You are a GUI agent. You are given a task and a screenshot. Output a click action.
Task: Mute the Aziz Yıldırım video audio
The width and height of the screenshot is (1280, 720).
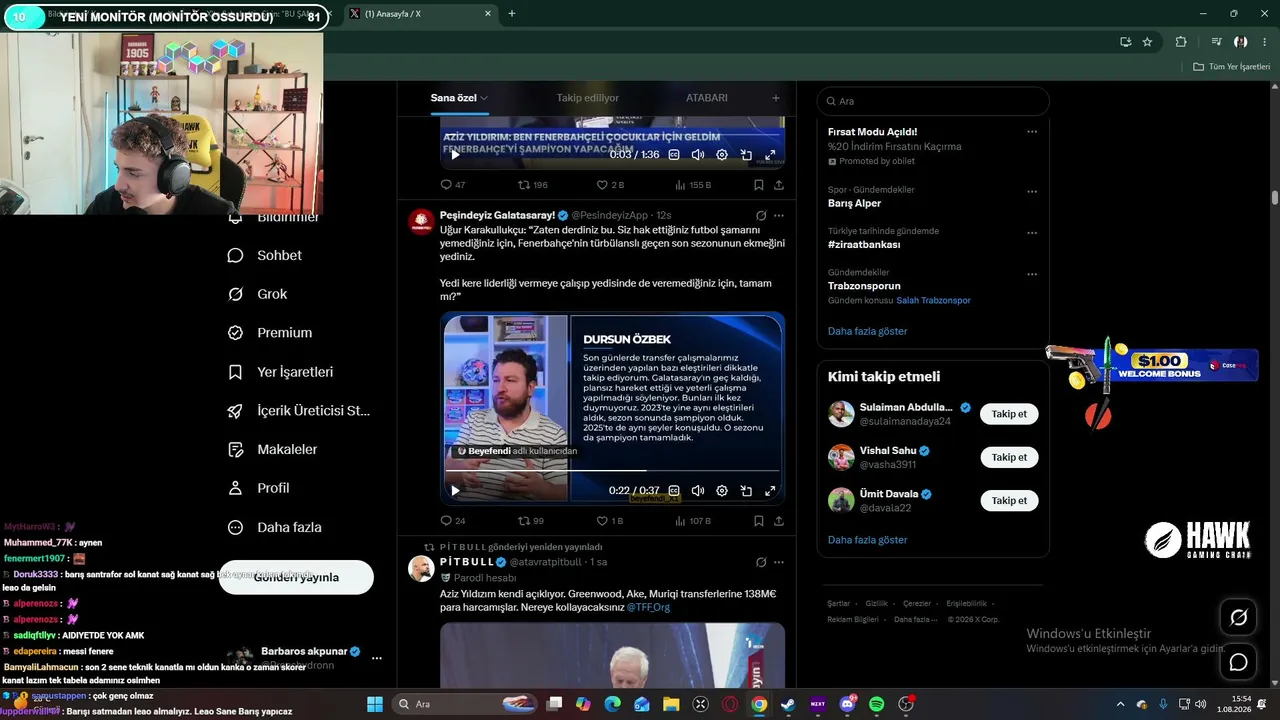[x=698, y=155]
